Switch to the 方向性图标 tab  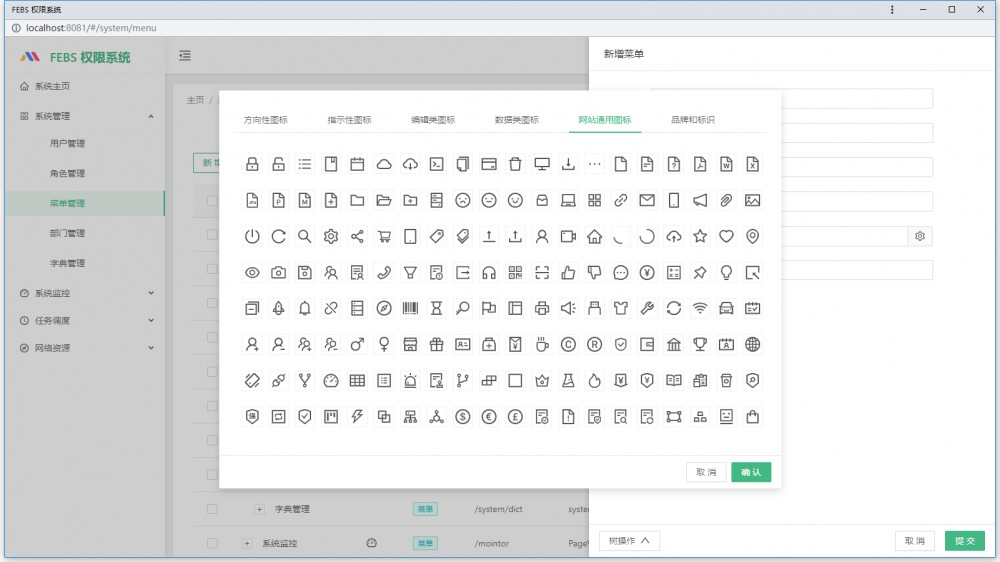click(x=265, y=120)
